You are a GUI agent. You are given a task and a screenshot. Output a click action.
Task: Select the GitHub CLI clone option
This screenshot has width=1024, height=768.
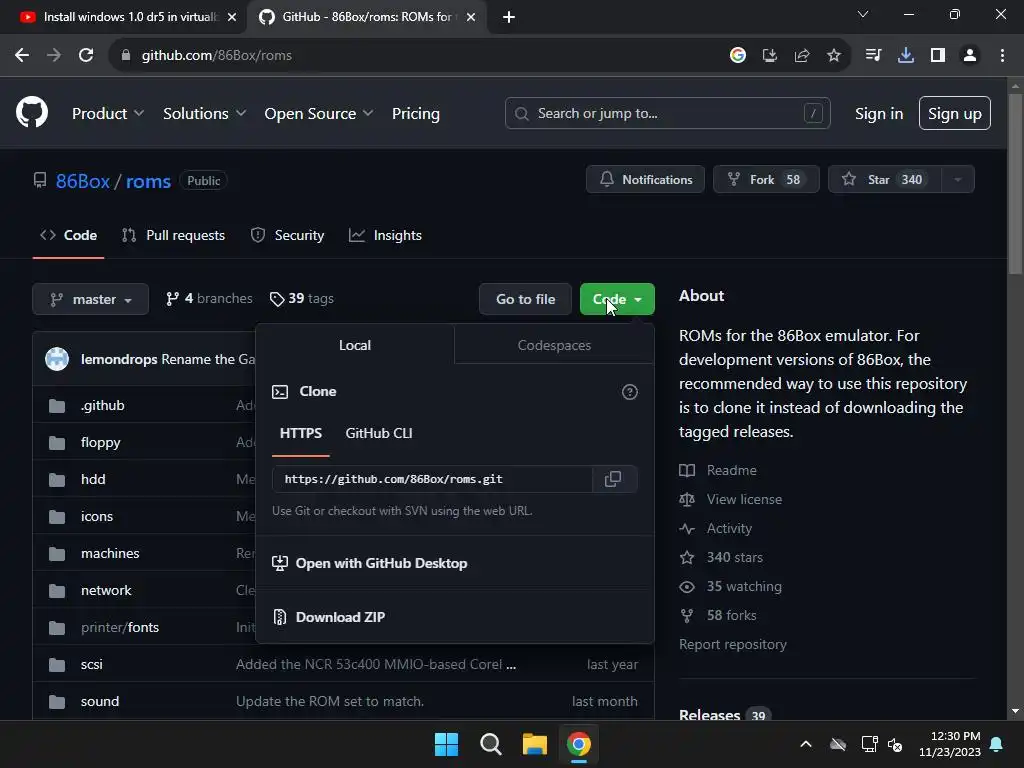[x=379, y=433]
